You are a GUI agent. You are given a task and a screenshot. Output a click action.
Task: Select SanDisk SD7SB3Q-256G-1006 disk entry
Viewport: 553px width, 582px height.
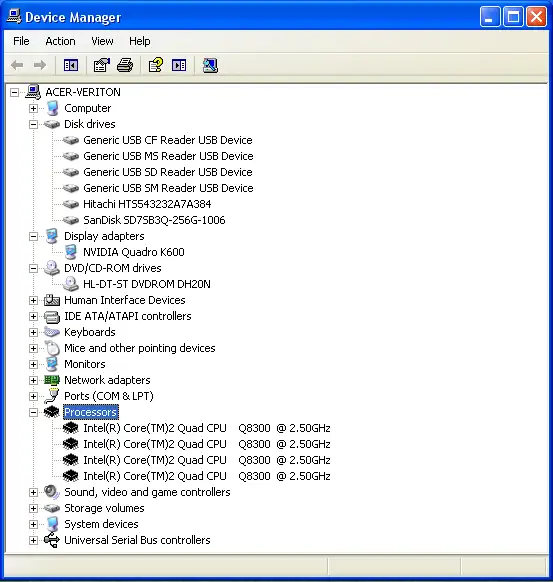(154, 220)
